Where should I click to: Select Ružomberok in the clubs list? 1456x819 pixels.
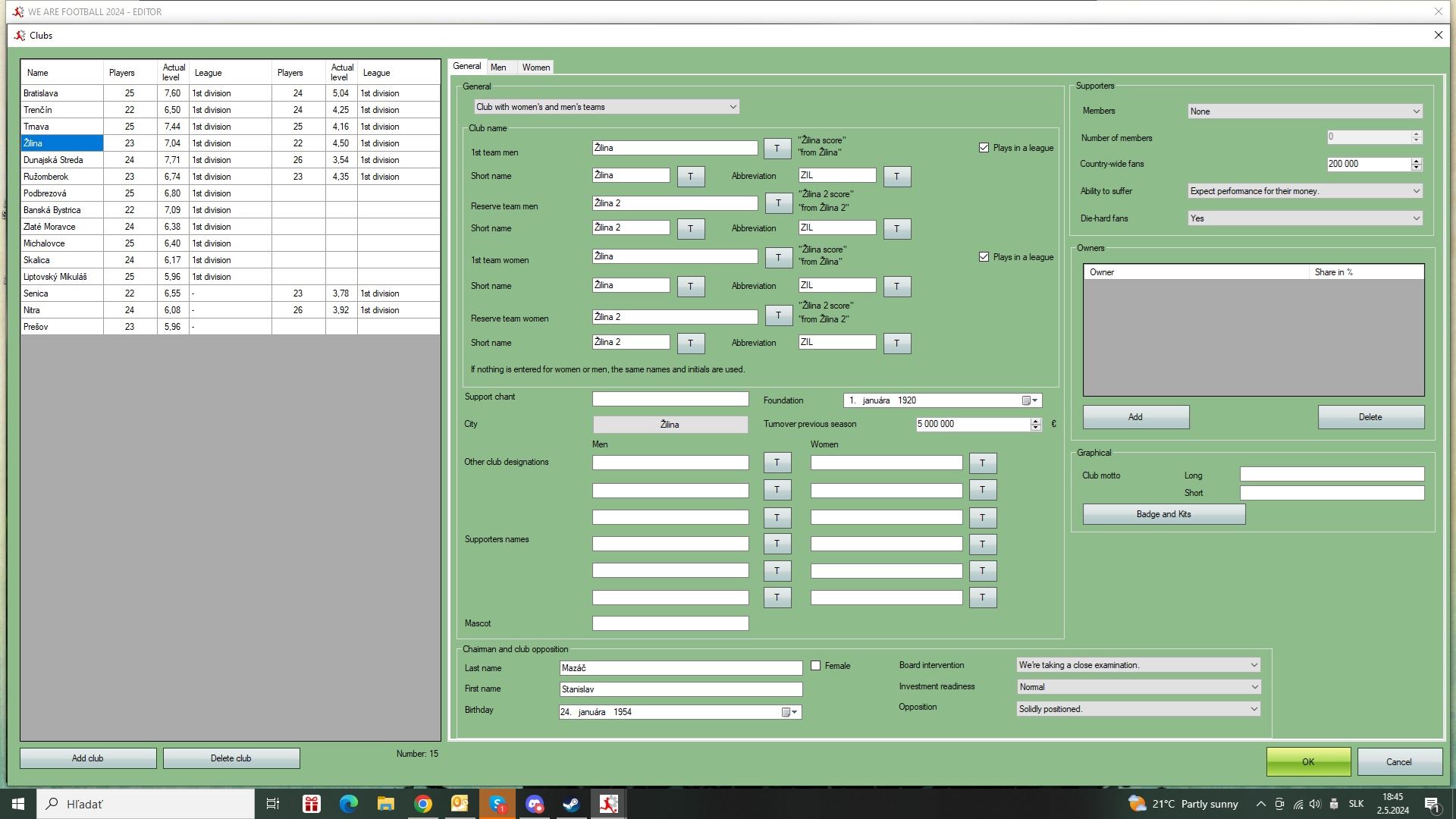46,177
